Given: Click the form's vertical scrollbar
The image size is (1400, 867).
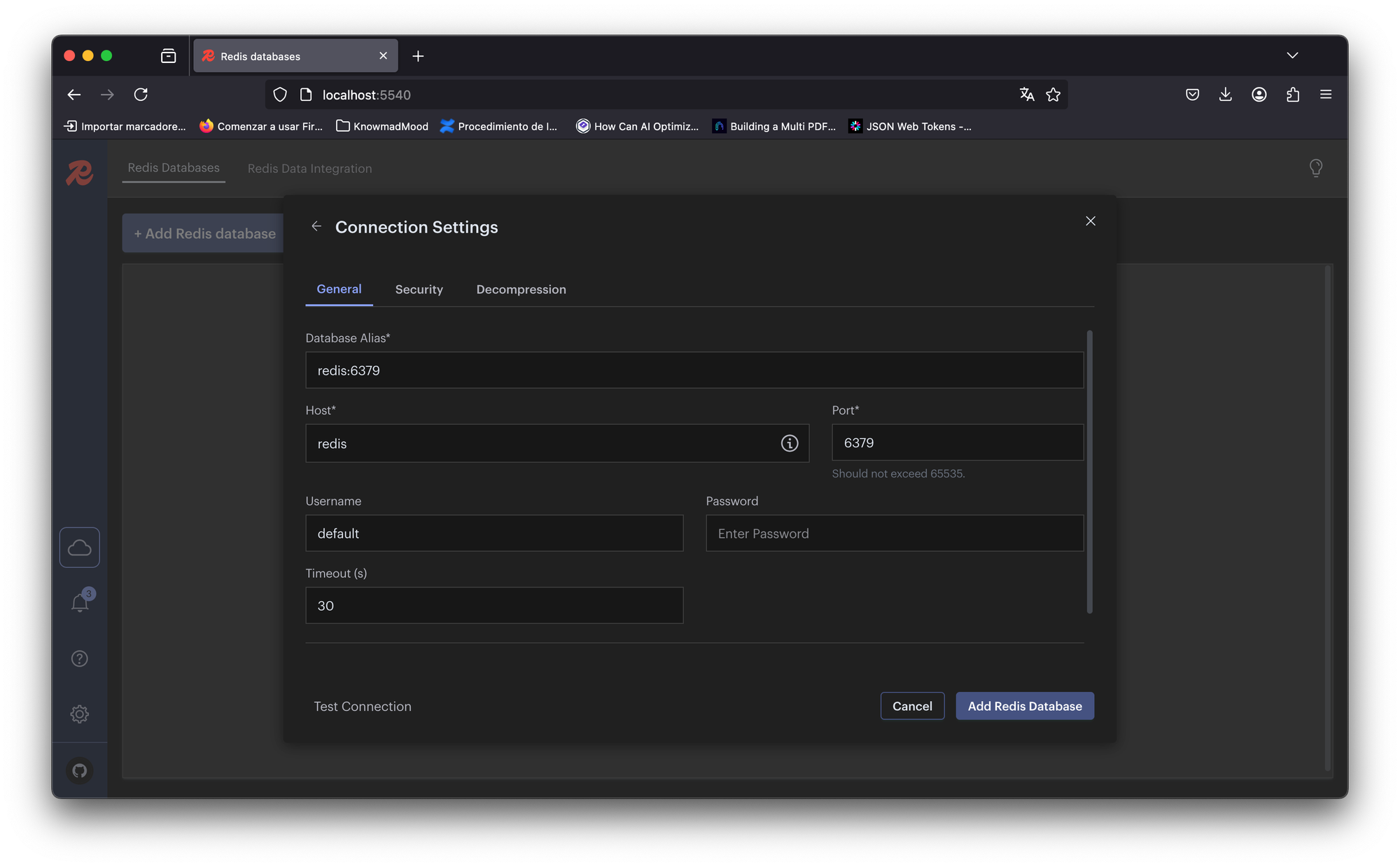Looking at the screenshot, I should [x=1089, y=471].
